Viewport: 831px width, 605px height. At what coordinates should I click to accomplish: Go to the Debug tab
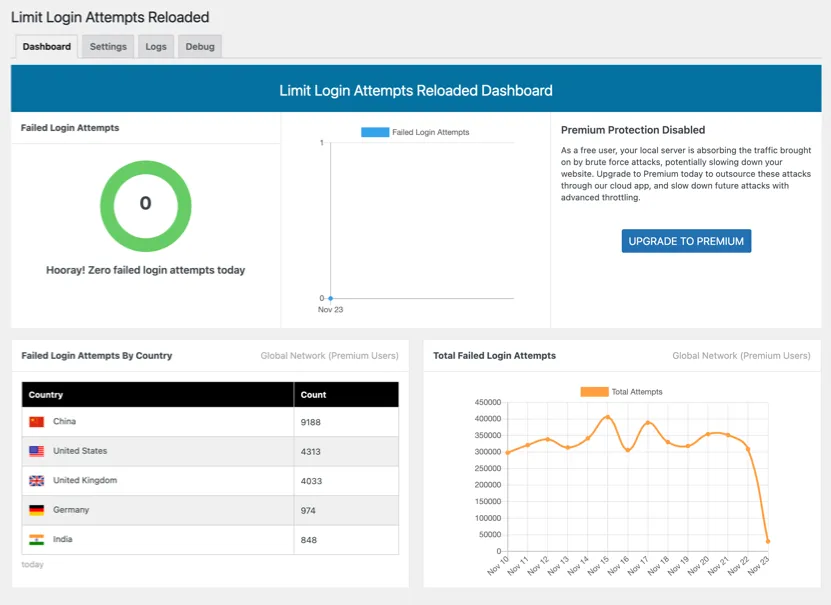[x=200, y=47]
